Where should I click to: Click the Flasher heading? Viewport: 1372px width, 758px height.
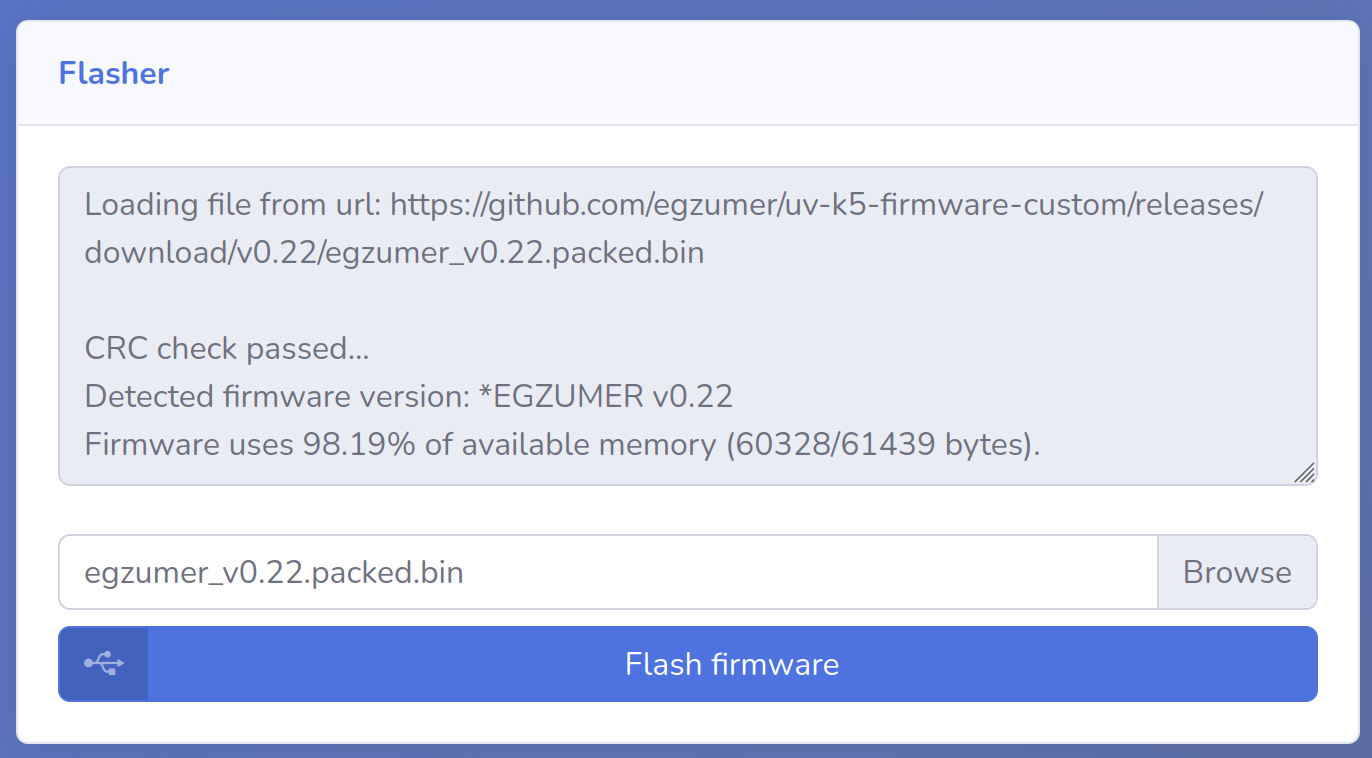(x=114, y=73)
